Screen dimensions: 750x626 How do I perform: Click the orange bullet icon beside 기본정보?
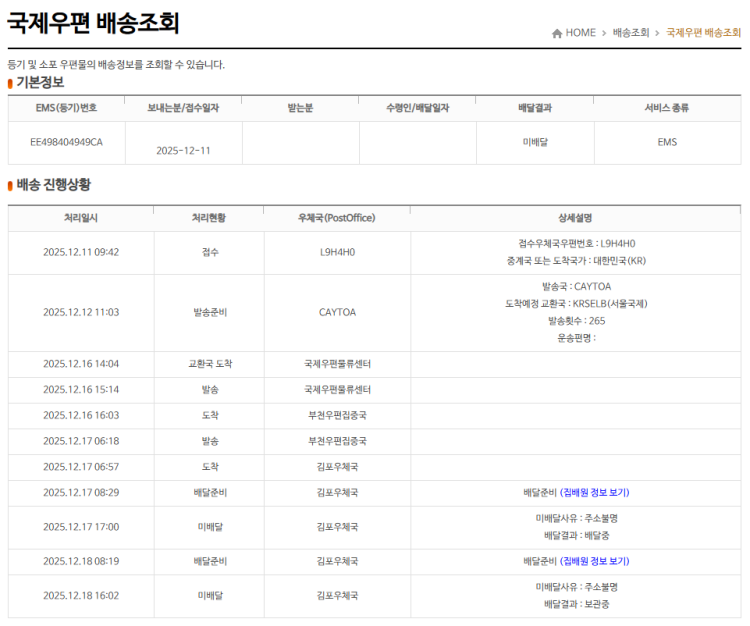11,83
